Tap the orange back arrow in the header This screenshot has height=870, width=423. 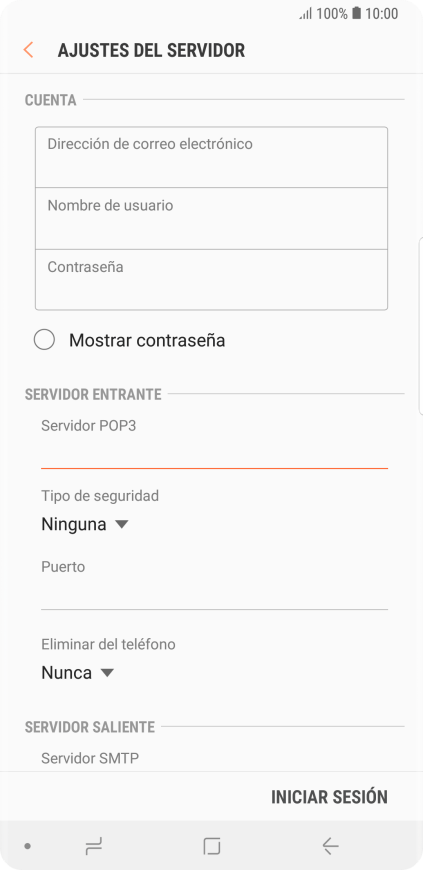coord(28,50)
